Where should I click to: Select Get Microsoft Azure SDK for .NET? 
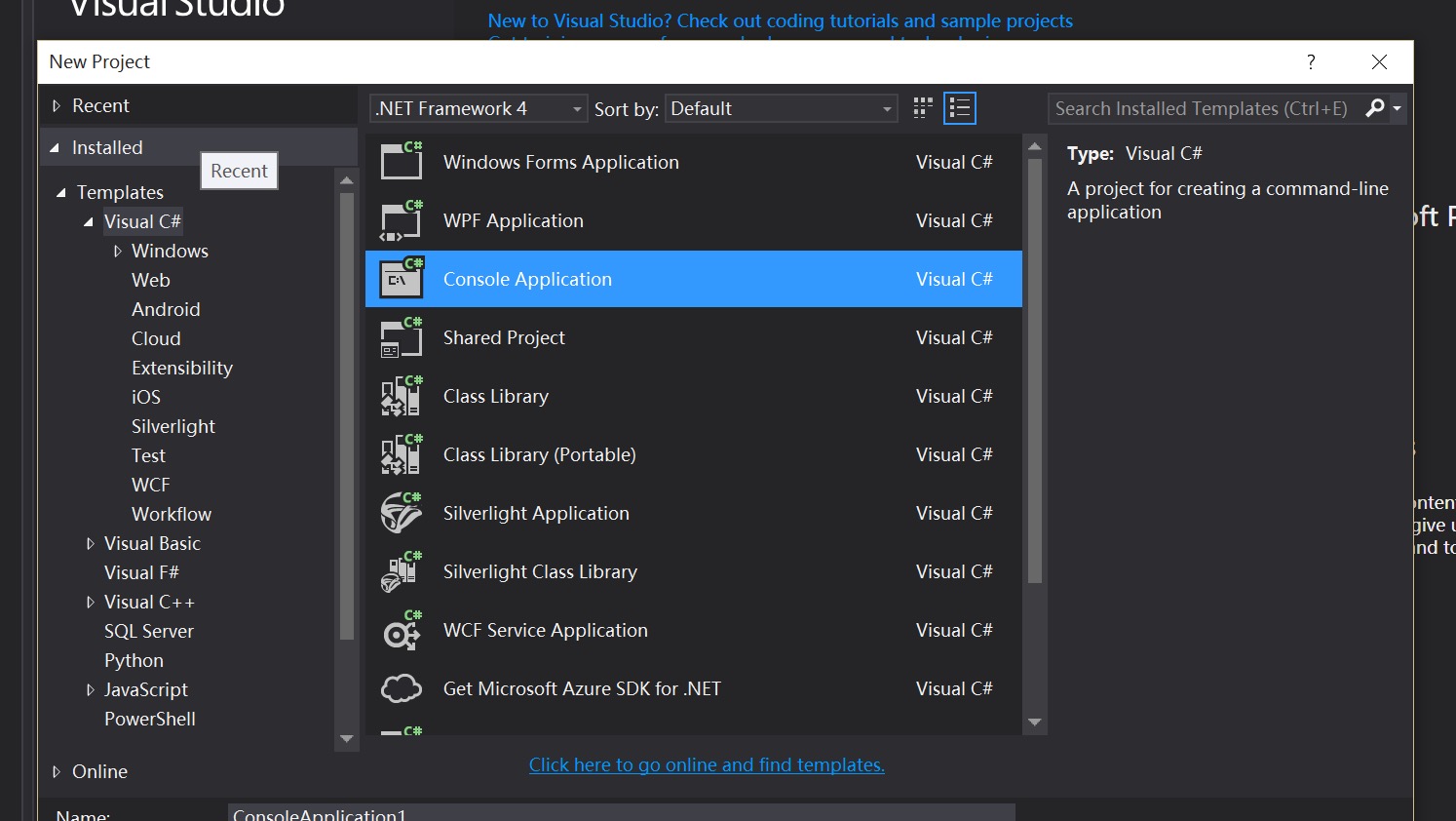[582, 688]
